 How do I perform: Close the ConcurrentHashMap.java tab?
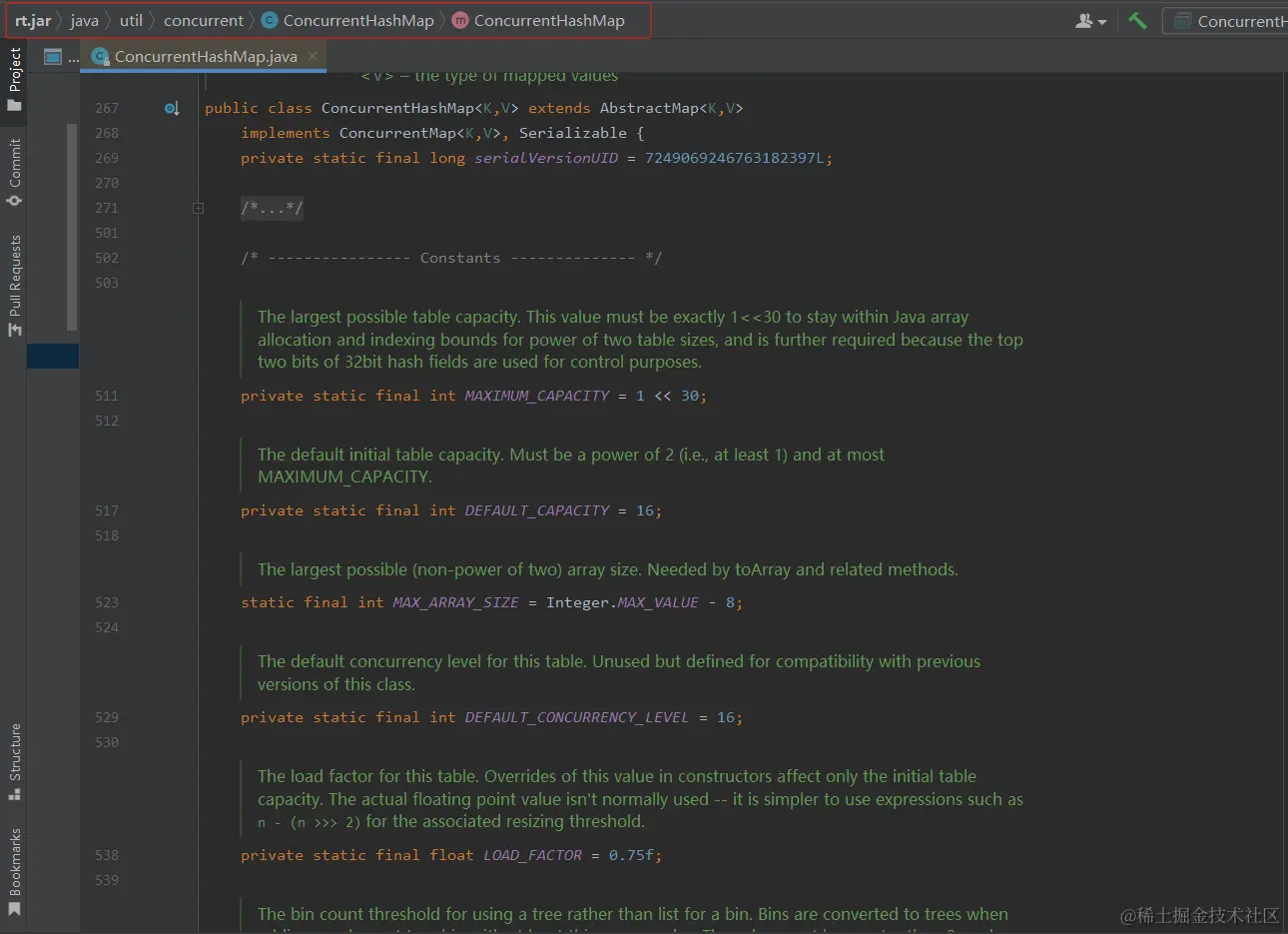[x=313, y=56]
